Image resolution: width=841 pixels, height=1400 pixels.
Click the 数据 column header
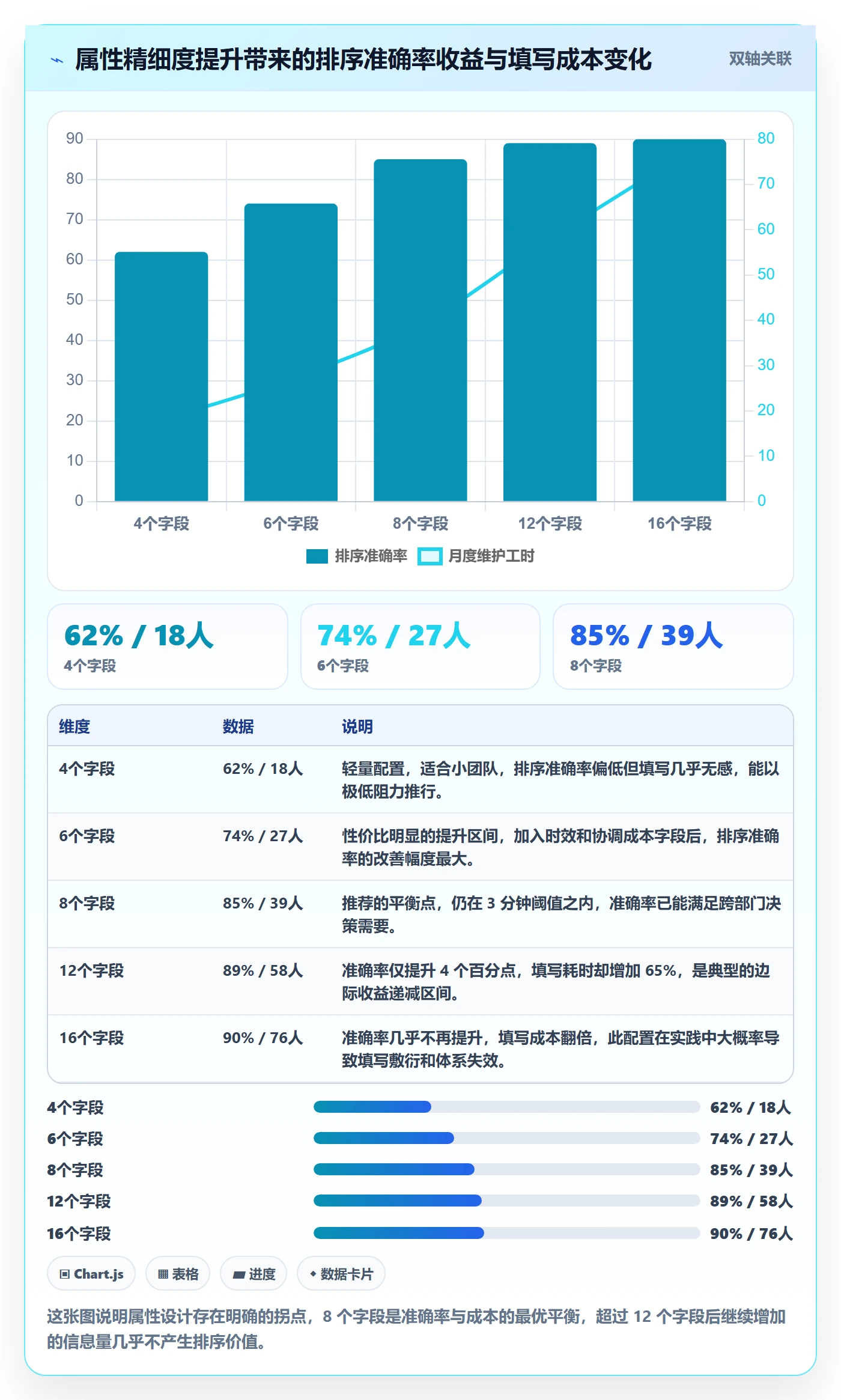(x=238, y=726)
